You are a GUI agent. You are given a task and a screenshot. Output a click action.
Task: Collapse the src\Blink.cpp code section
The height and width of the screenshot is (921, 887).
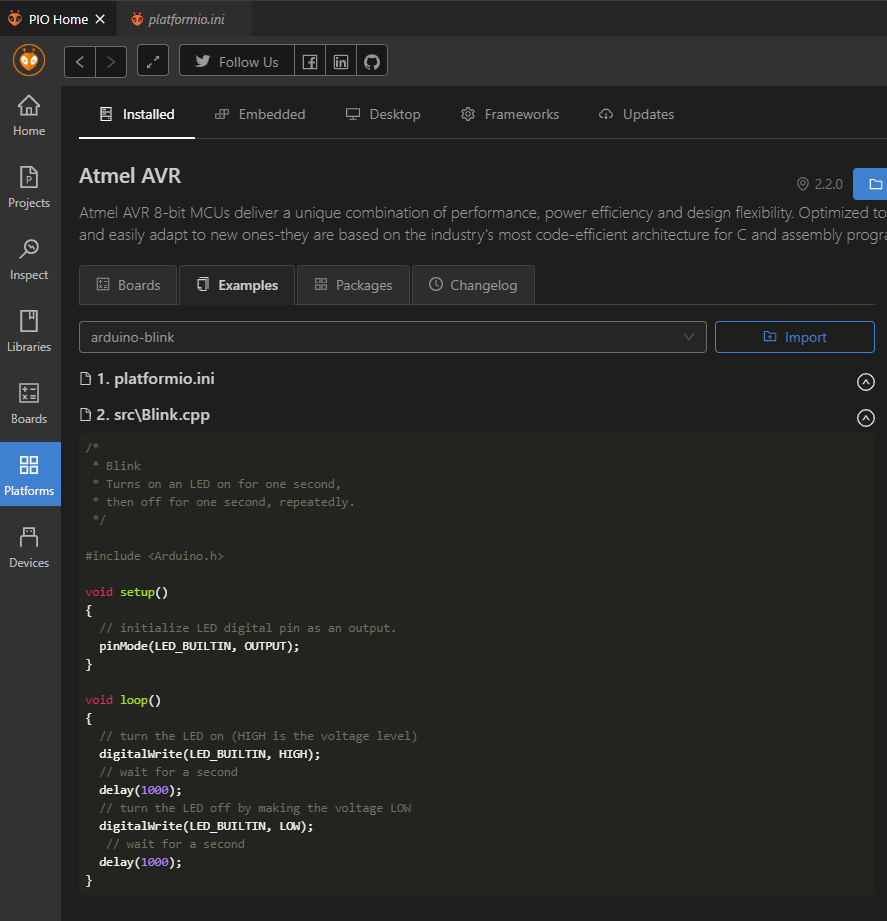[x=866, y=418]
